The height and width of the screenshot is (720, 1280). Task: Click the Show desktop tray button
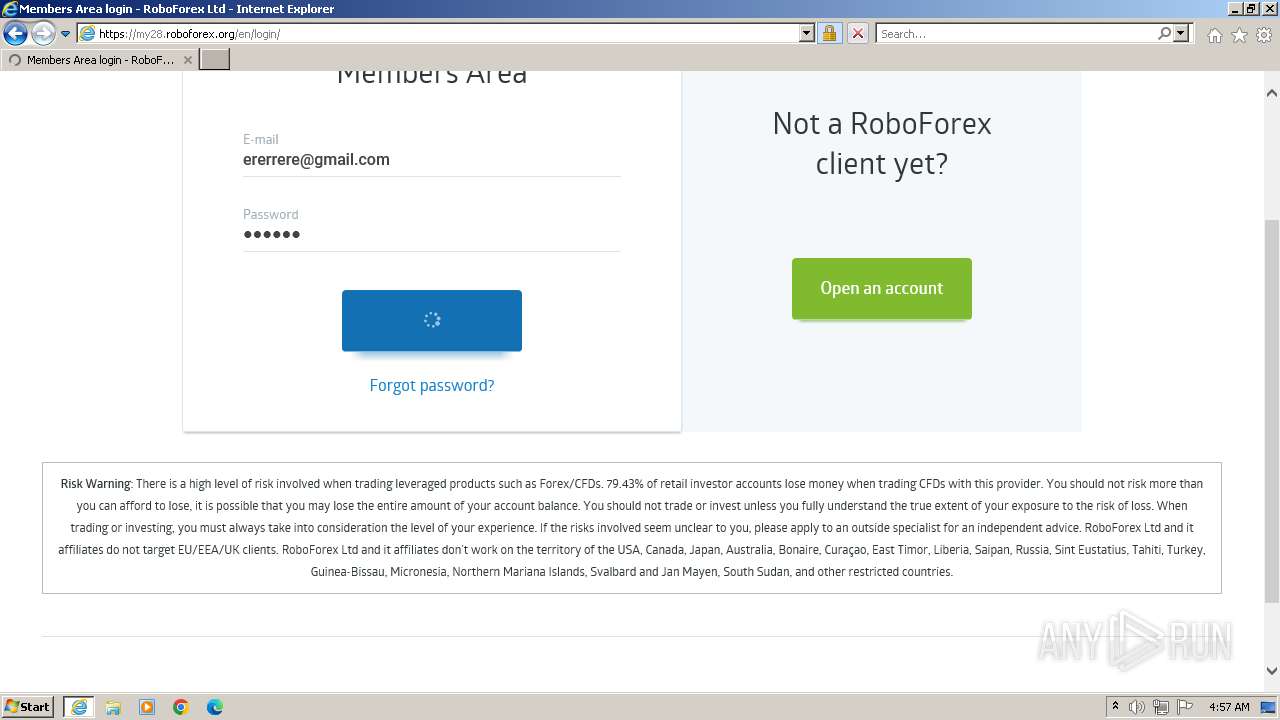click(x=1269, y=707)
